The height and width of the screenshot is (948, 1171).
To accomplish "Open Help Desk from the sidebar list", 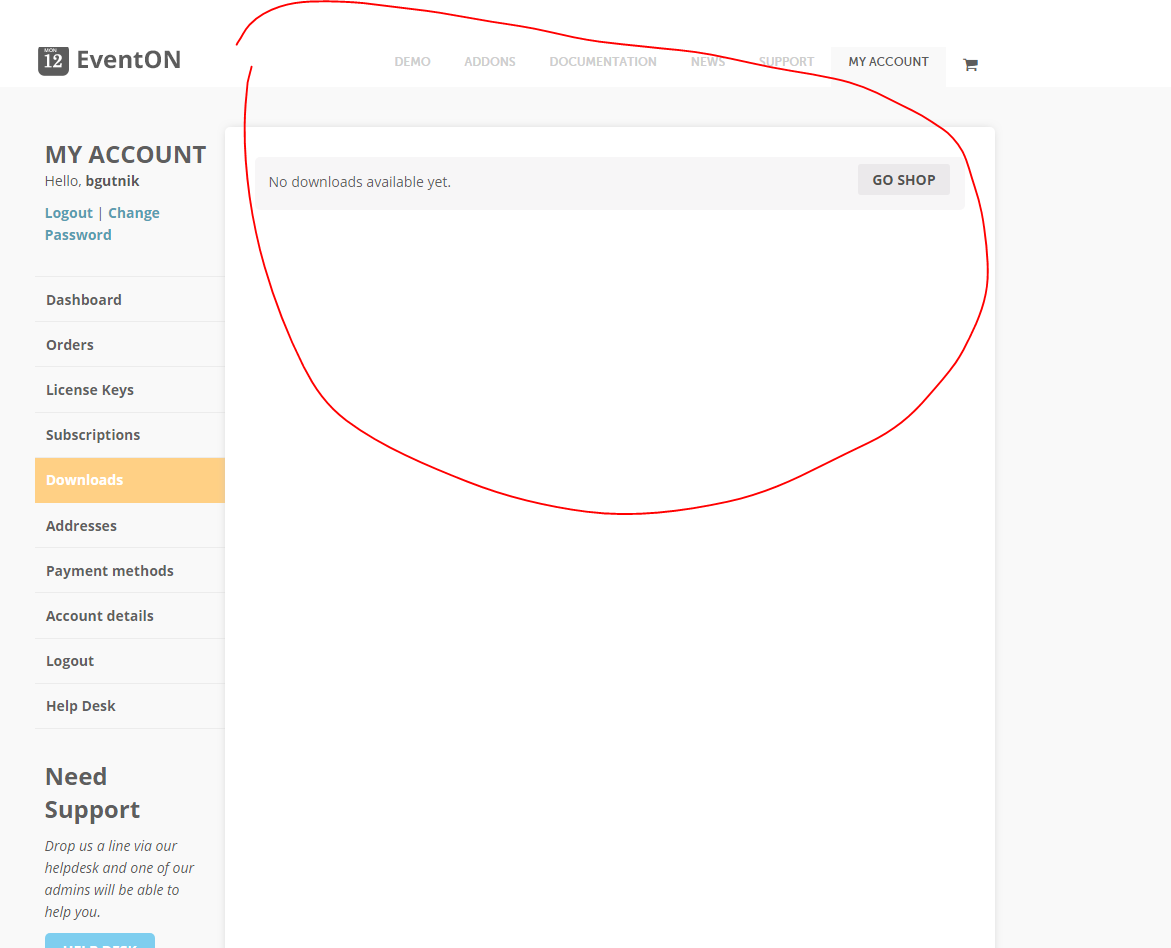I will pos(81,706).
